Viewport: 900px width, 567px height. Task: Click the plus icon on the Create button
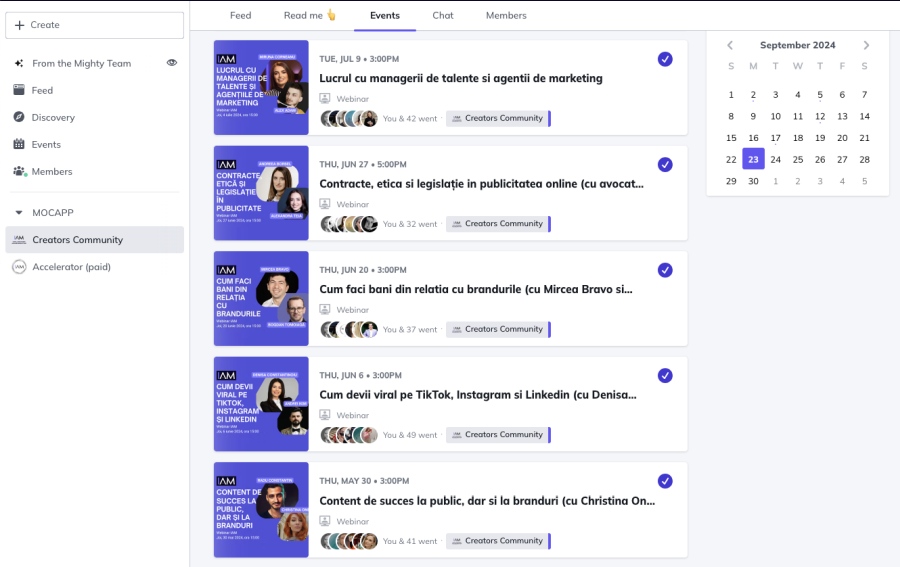[19, 25]
